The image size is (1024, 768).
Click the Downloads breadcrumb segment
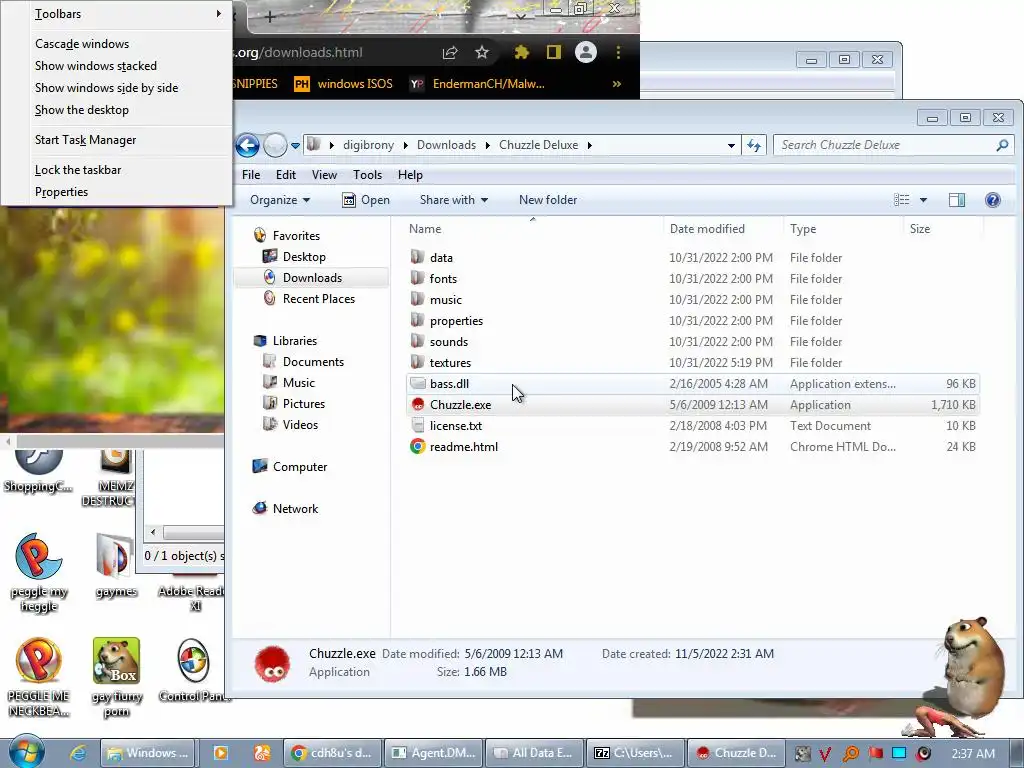click(446, 145)
